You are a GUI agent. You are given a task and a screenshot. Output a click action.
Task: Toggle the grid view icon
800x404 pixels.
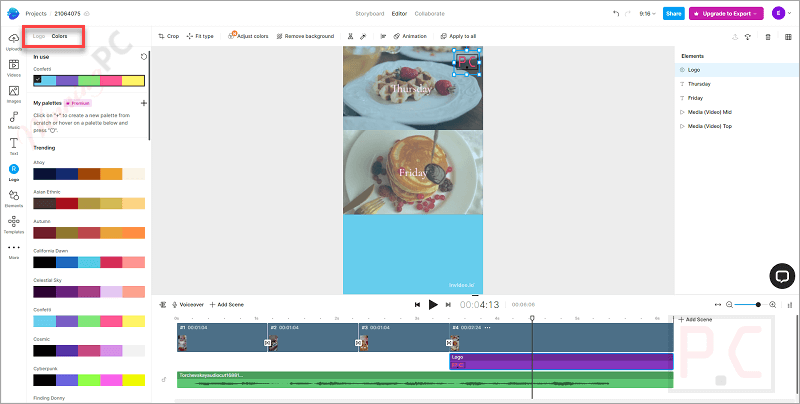click(788, 37)
